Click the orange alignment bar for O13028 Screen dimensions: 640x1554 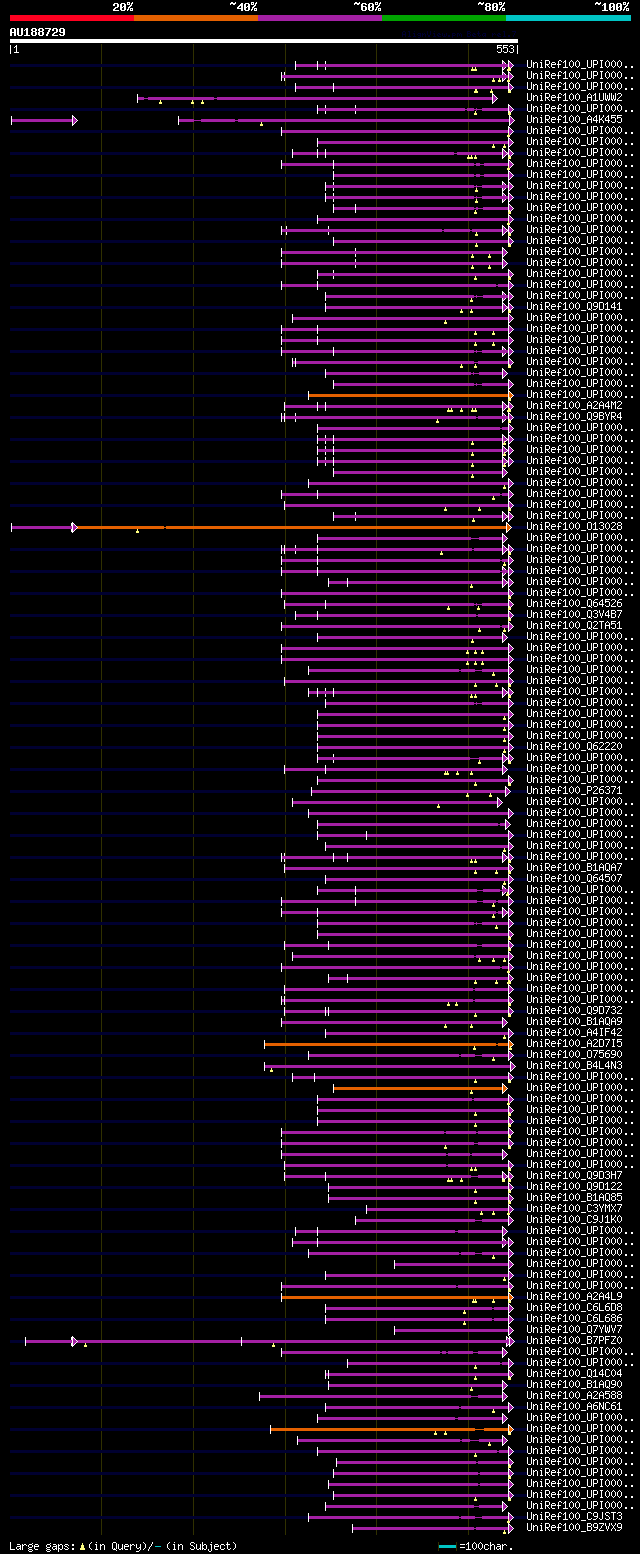click(x=292, y=527)
